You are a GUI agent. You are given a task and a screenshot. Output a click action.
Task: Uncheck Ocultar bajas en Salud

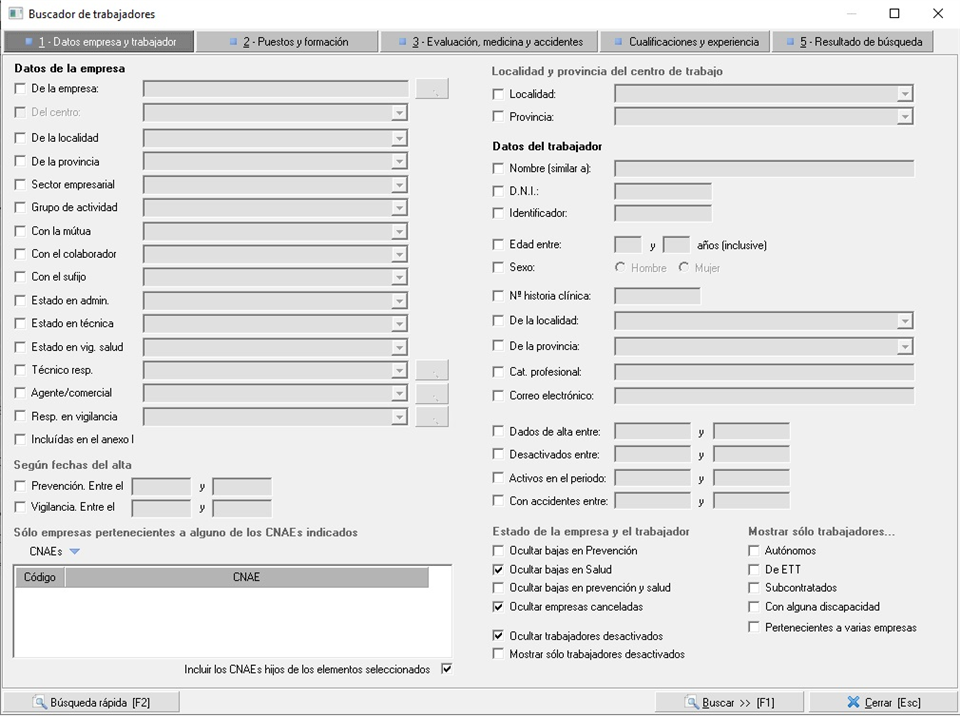coord(499,569)
